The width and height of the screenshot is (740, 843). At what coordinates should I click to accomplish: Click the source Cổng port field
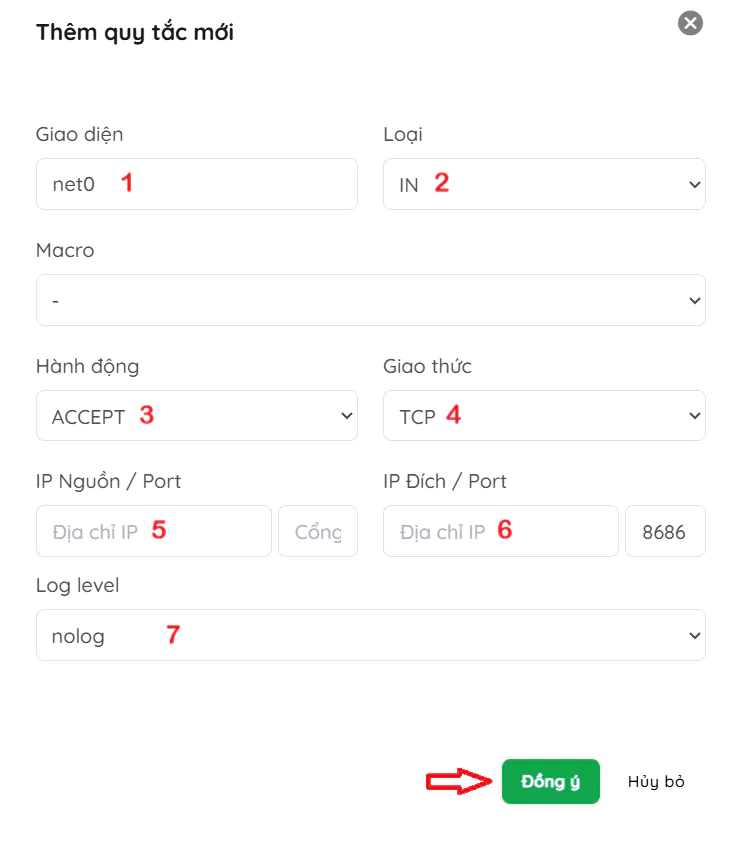pyautogui.click(x=317, y=531)
